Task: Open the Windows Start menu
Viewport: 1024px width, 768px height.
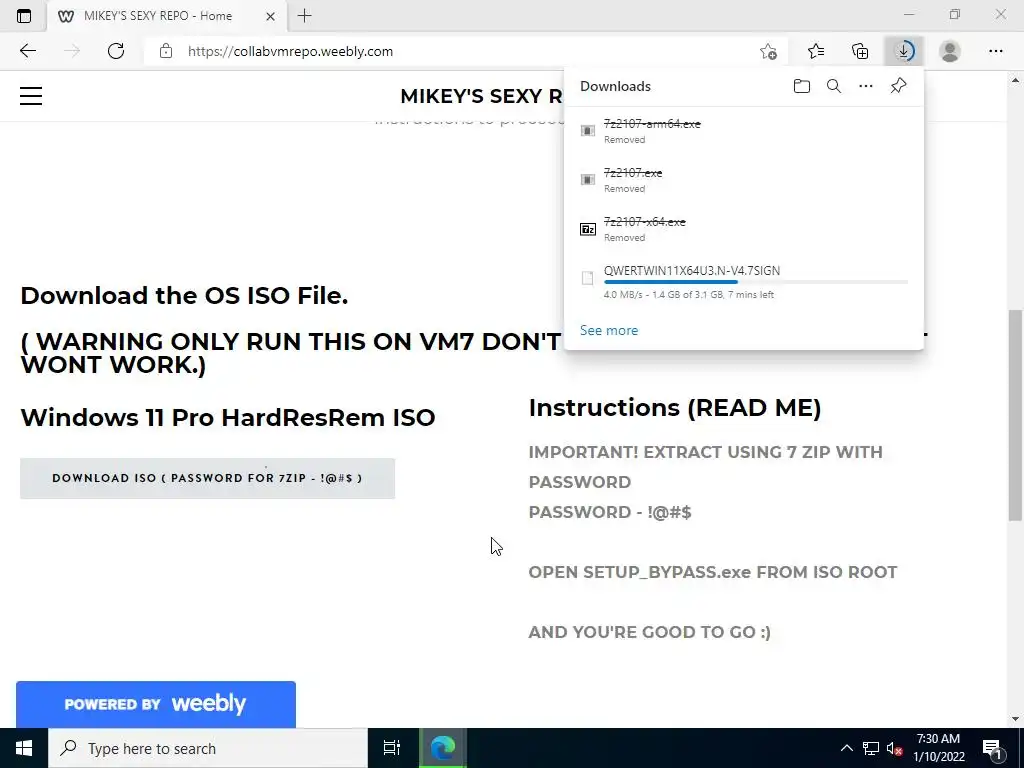Action: coord(24,748)
